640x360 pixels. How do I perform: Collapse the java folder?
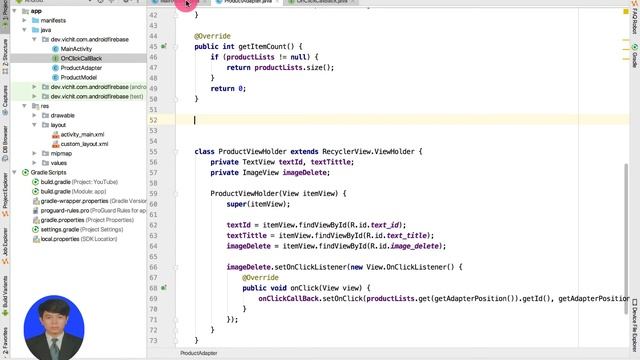(x=24, y=30)
